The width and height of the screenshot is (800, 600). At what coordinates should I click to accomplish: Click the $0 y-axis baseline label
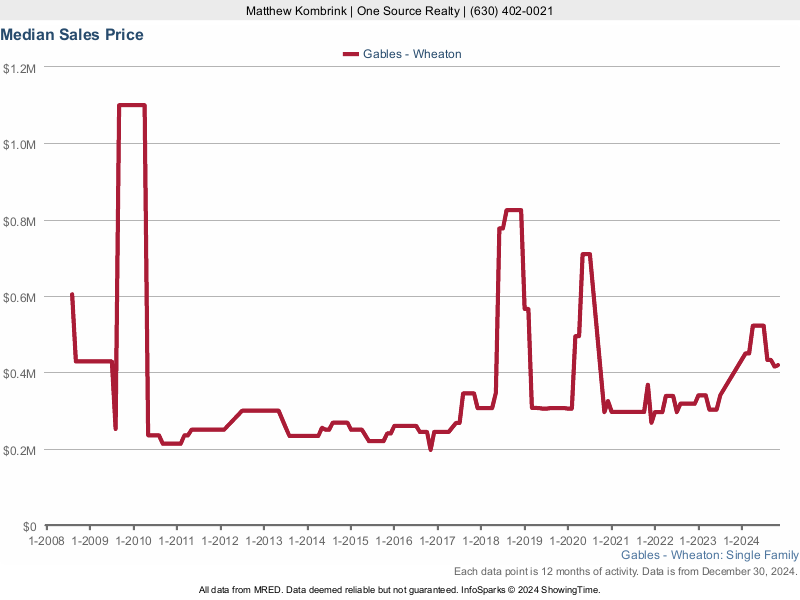click(30, 526)
